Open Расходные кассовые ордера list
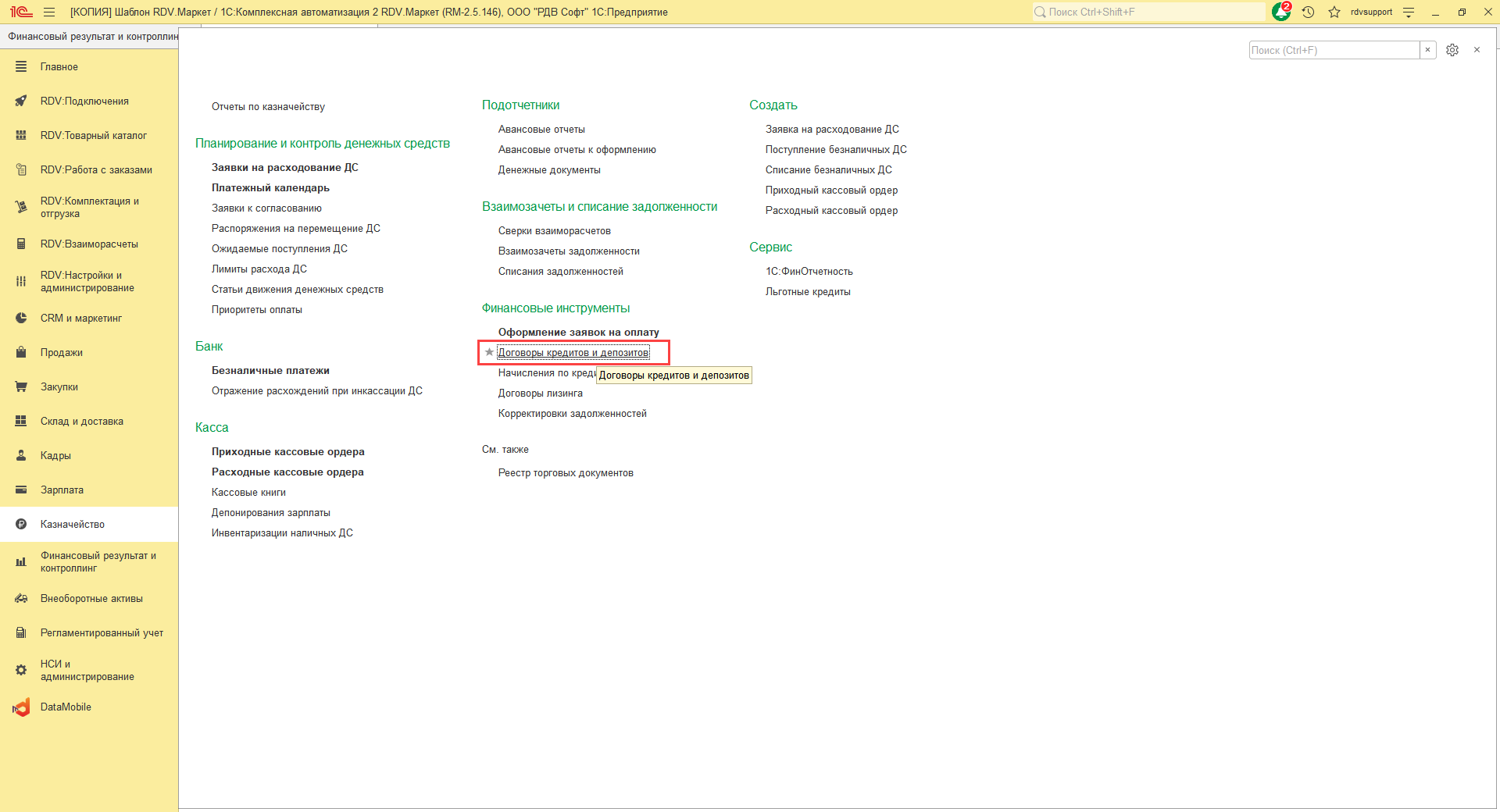The image size is (1500, 812). 287,472
